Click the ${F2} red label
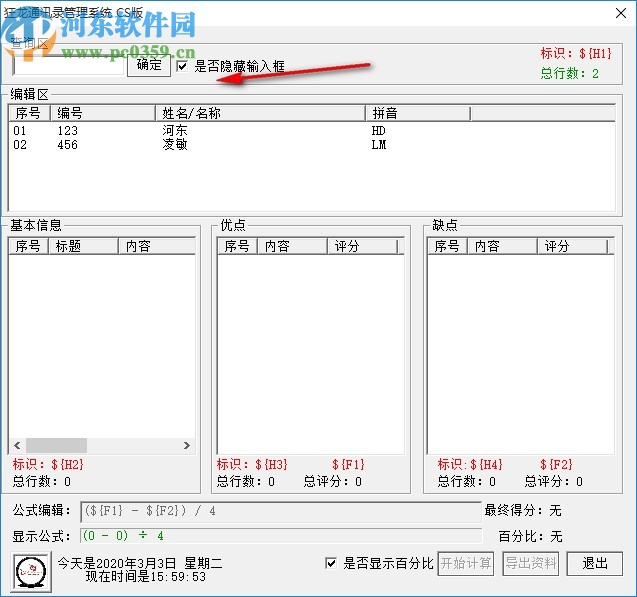 click(556, 464)
